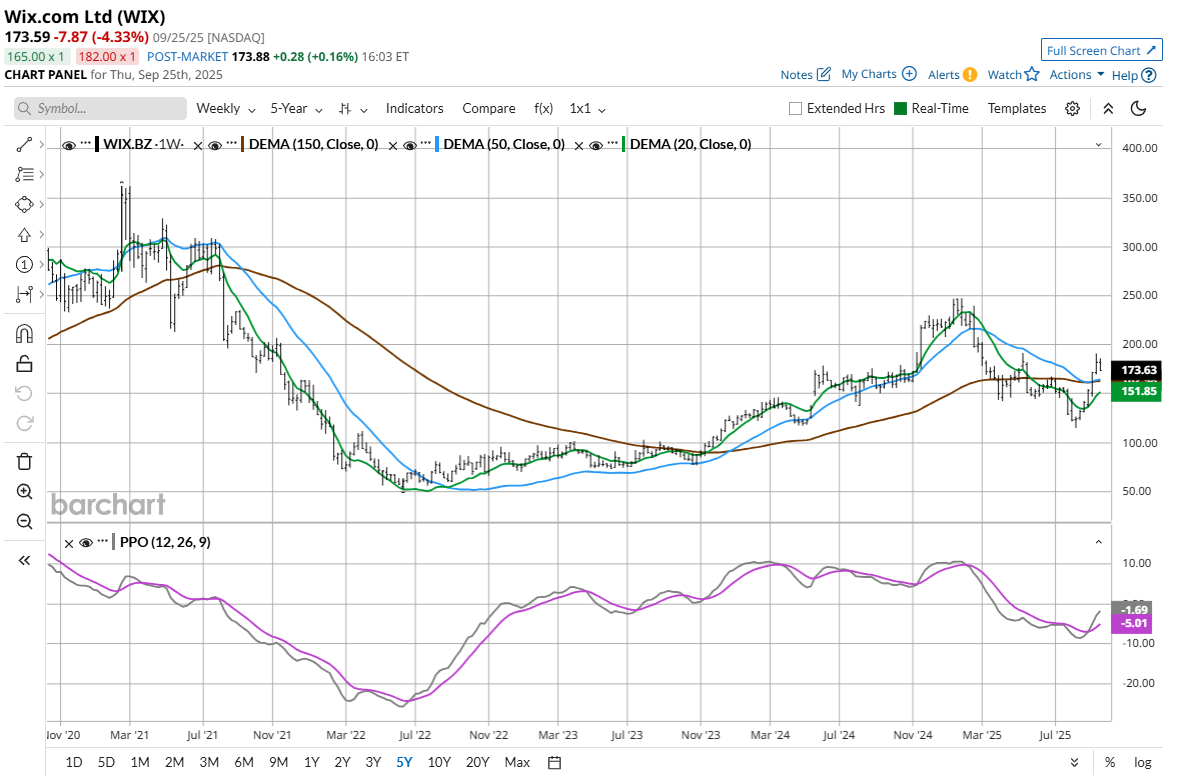Collapse main chart legend chevron
This screenshot has width=1202, height=782.
1098,144
